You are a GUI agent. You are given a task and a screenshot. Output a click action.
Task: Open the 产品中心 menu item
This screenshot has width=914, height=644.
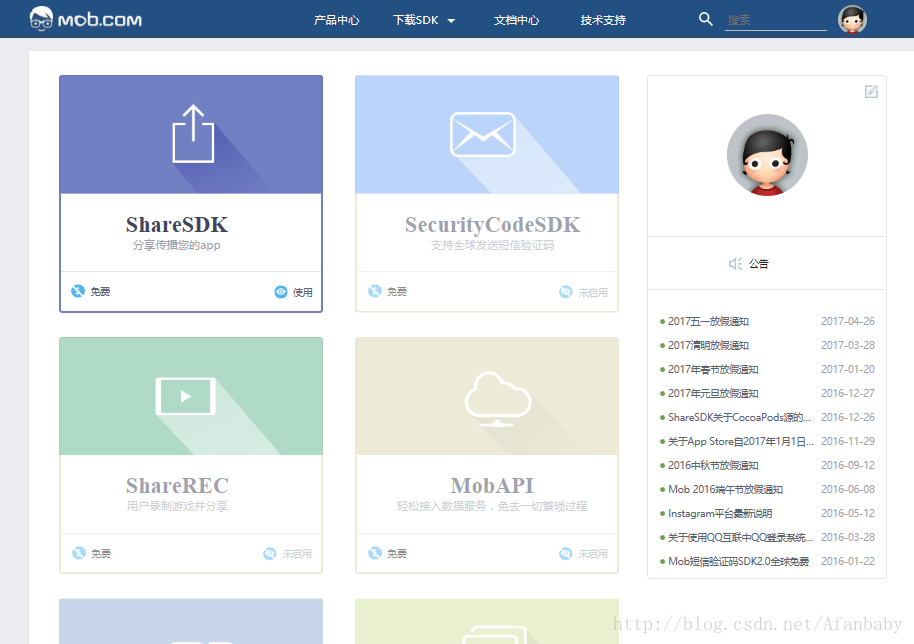click(336, 20)
